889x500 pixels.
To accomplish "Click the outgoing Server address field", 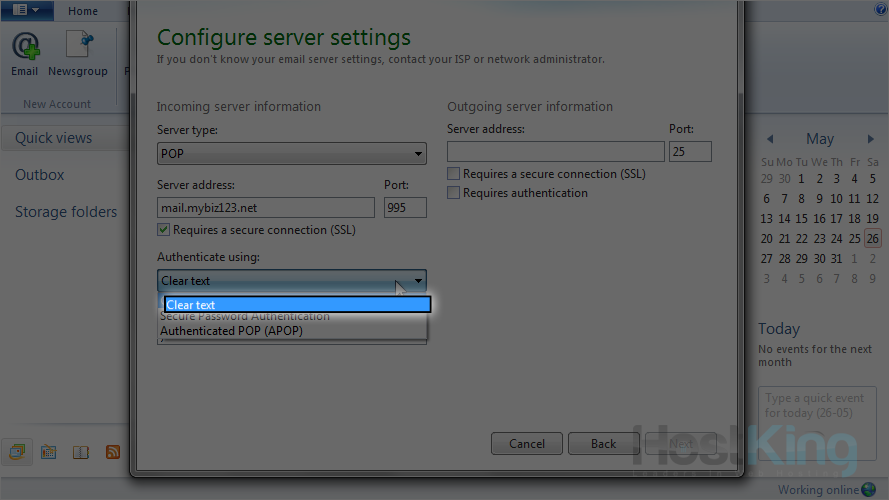I will (x=555, y=152).
